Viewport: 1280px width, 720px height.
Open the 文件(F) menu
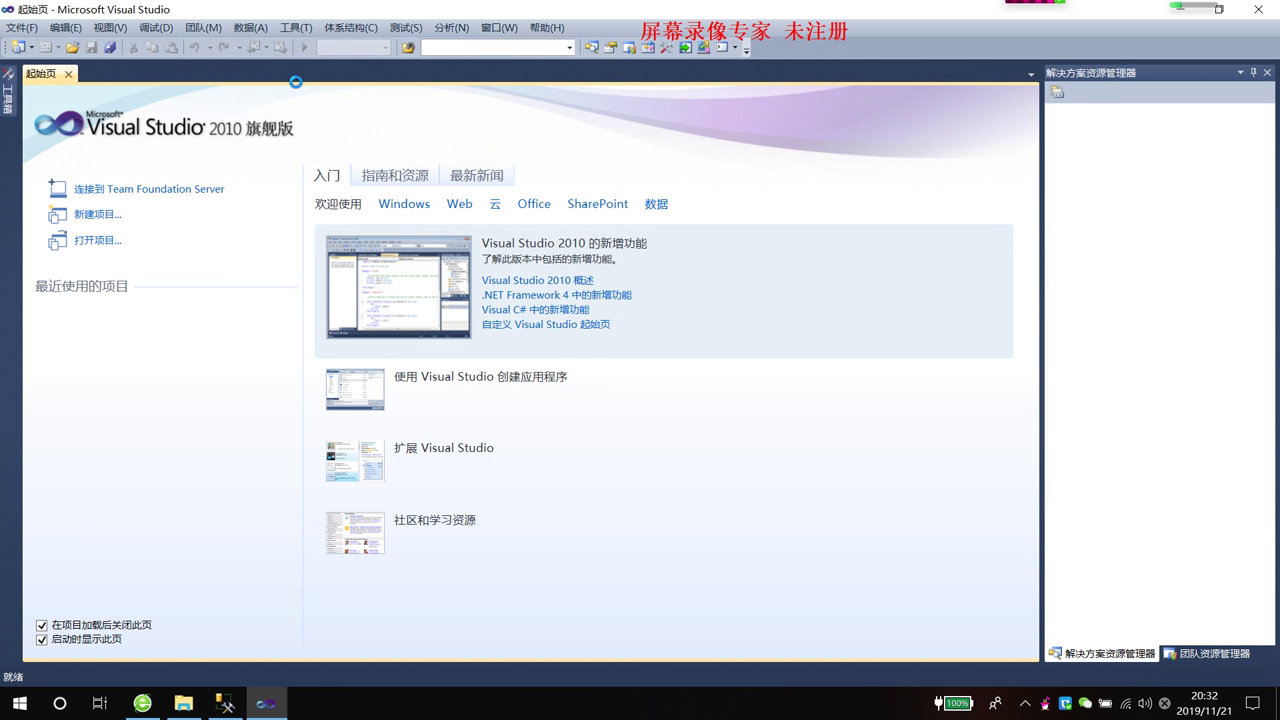pyautogui.click(x=22, y=28)
